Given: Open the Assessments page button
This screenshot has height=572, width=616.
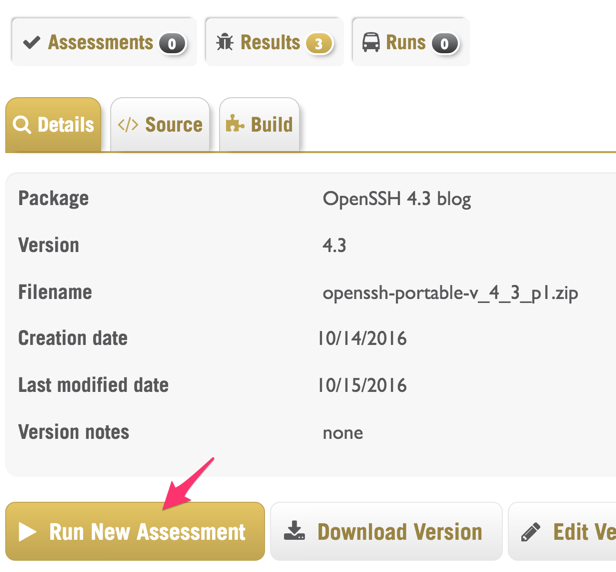Looking at the screenshot, I should [x=104, y=42].
